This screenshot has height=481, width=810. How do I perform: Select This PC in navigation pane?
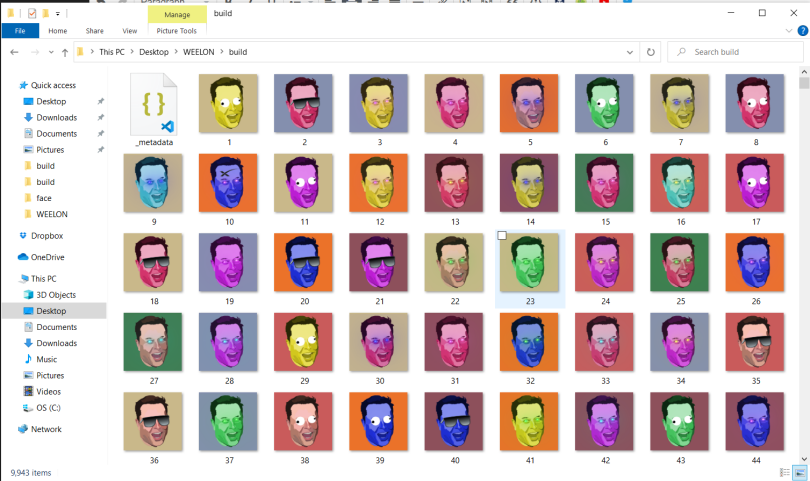pos(38,278)
